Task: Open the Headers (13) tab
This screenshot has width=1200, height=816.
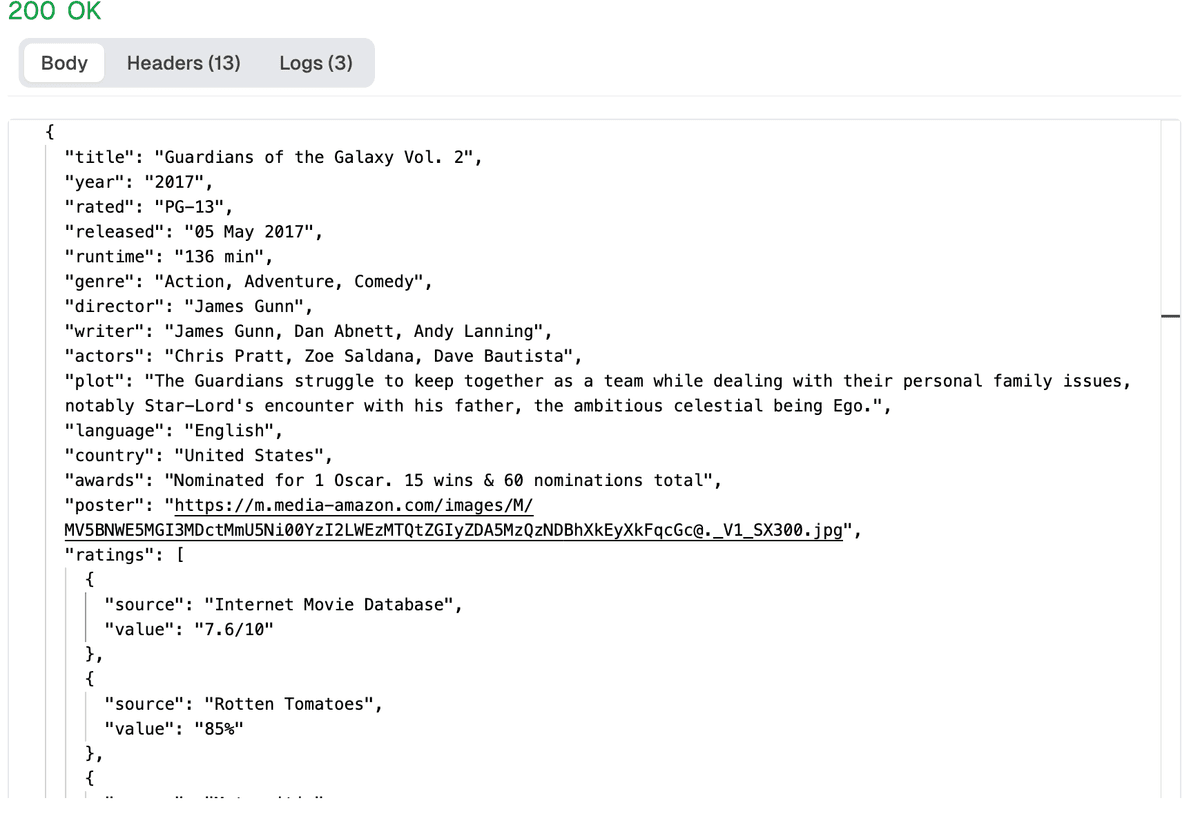Action: tap(183, 63)
